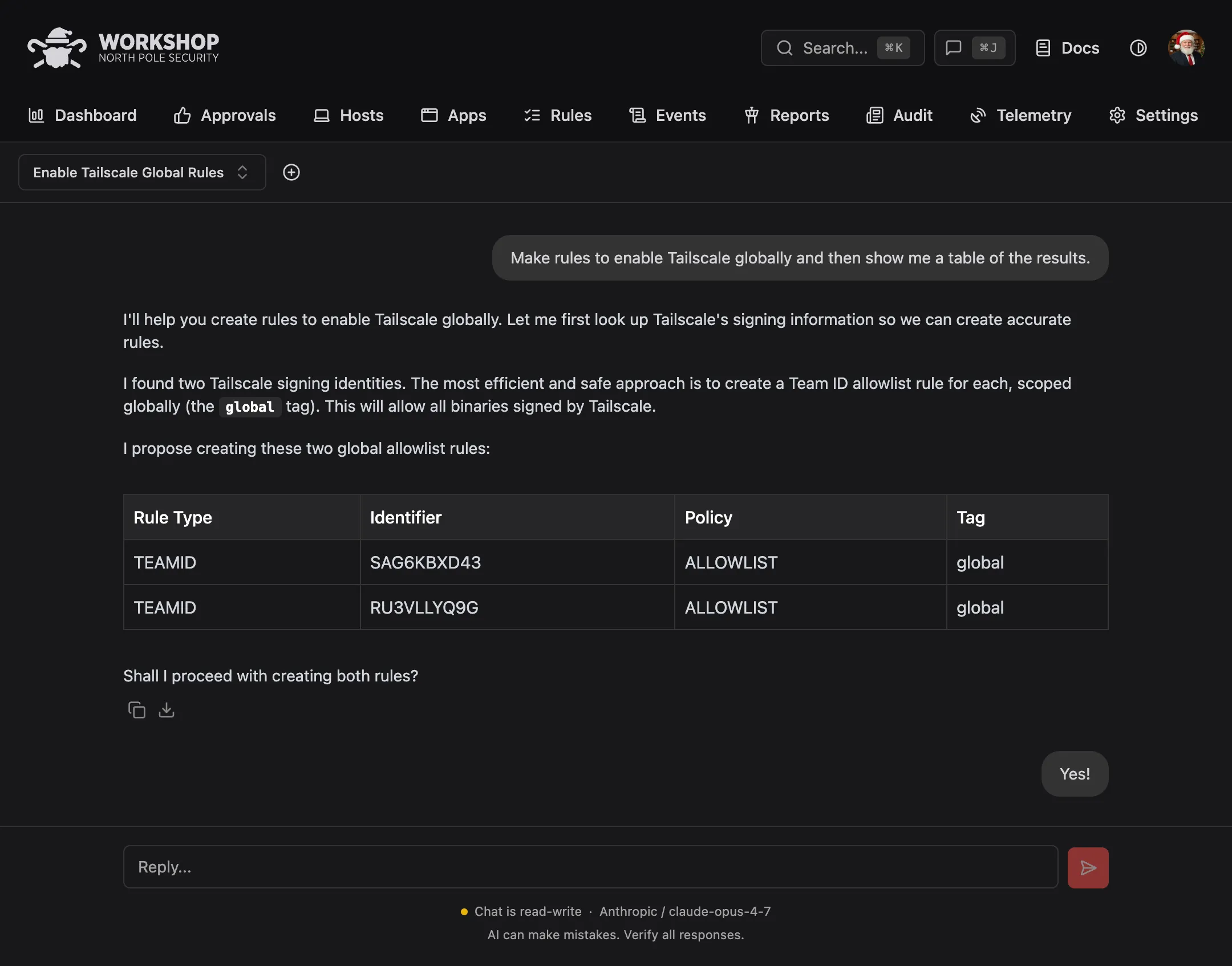
Task: Click the Chat is read-write status
Action: coord(528,911)
